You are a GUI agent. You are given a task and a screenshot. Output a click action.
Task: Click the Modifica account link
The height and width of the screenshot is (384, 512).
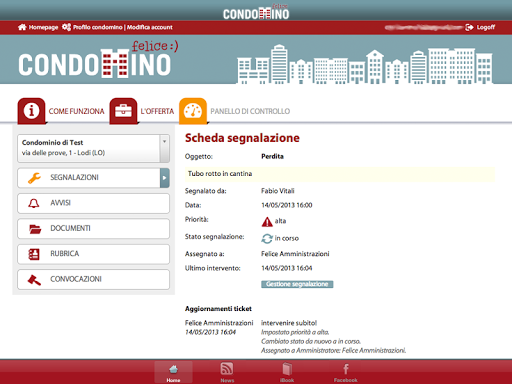point(150,27)
